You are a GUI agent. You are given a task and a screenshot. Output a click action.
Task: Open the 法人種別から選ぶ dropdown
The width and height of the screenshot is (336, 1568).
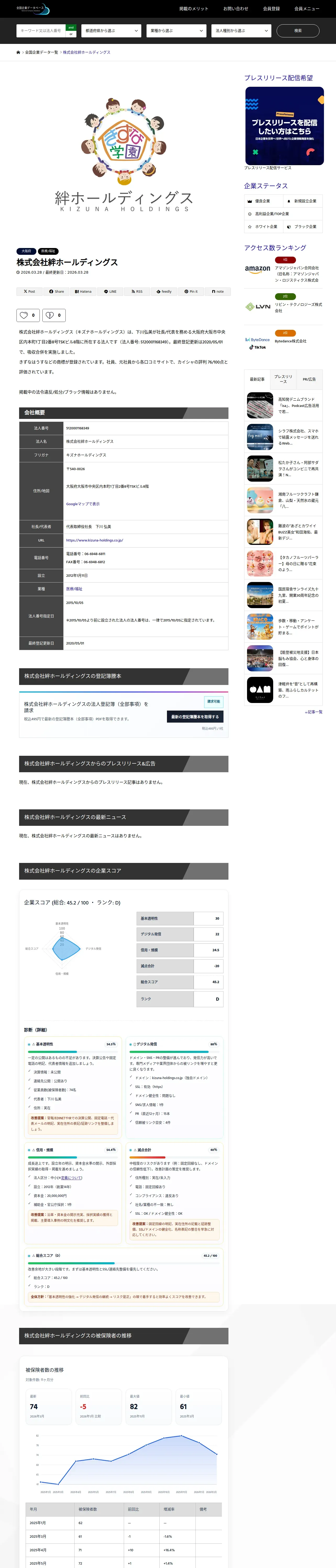[x=242, y=30]
